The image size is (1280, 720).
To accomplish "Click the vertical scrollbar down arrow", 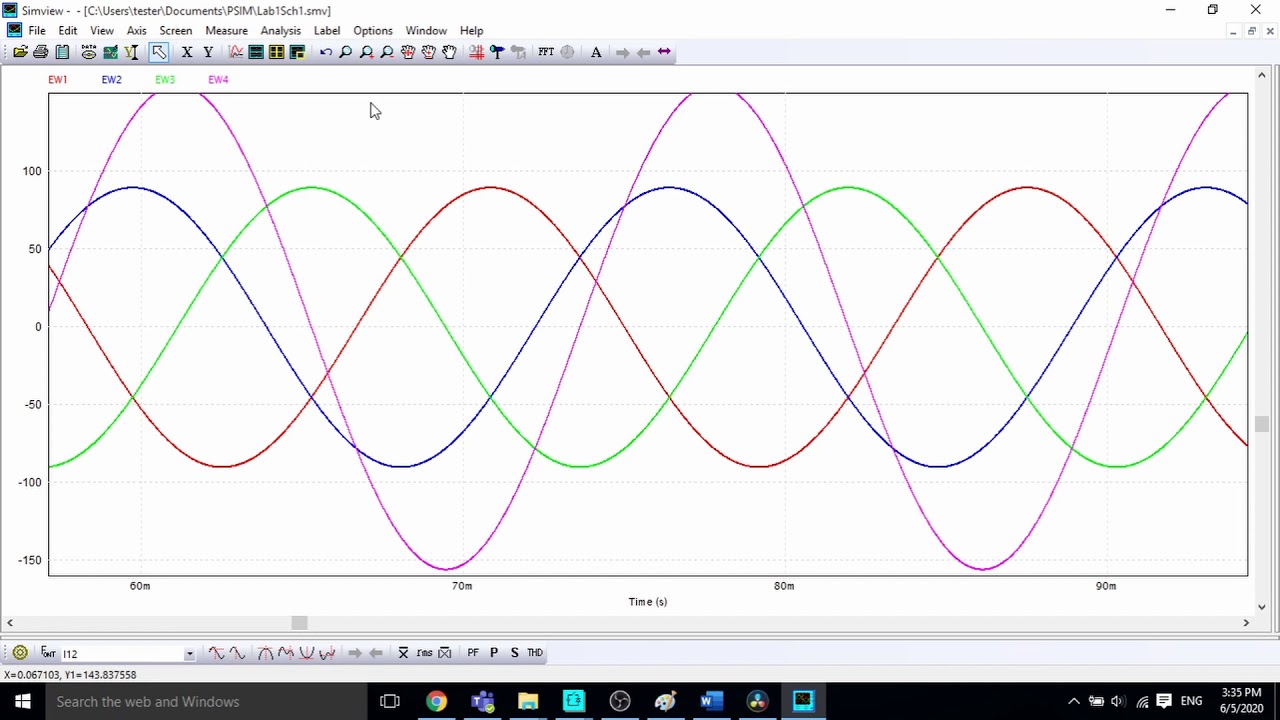I will tap(1262, 606).
